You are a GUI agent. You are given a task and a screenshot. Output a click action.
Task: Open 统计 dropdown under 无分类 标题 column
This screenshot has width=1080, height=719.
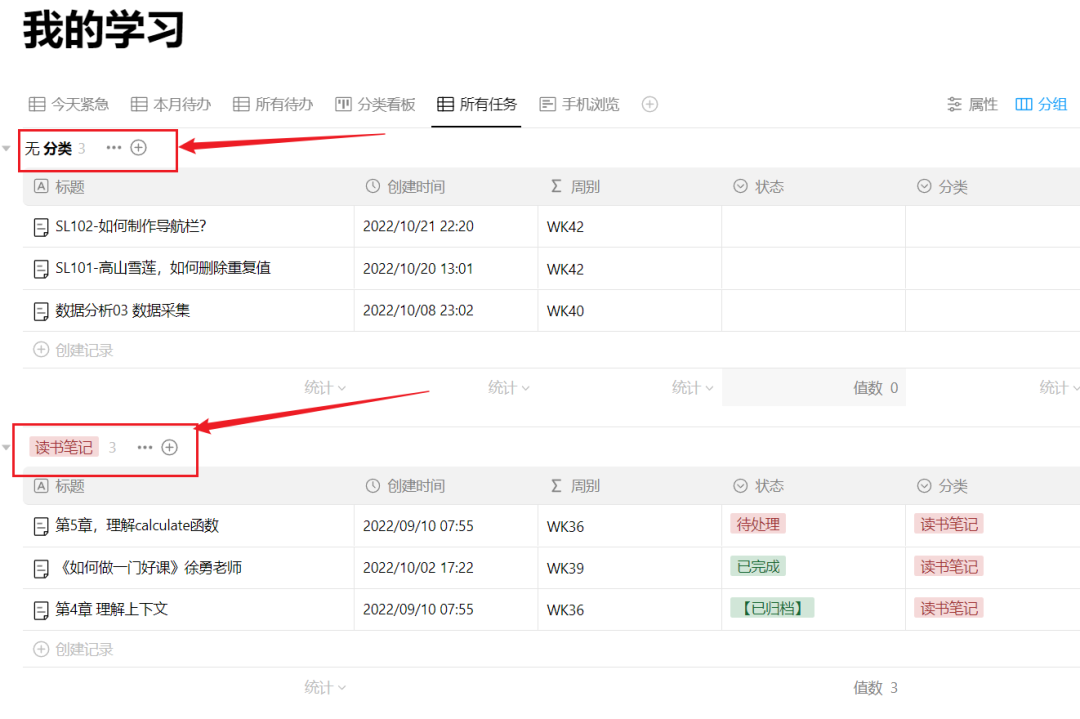325,388
